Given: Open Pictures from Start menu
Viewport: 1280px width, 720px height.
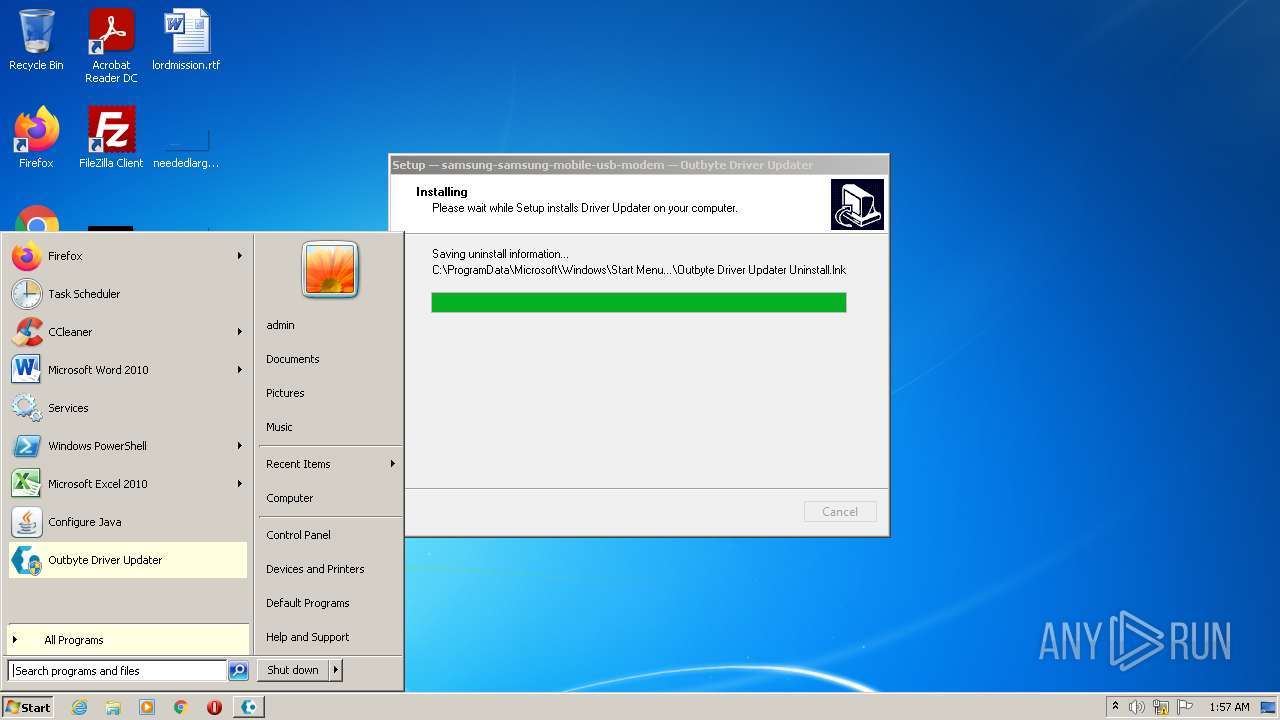Looking at the screenshot, I should pos(330,393).
